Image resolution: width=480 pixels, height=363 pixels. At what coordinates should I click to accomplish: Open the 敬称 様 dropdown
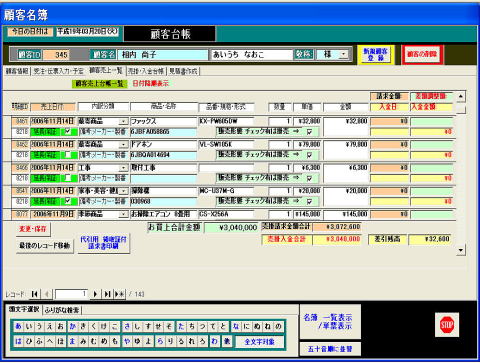pos(344,54)
